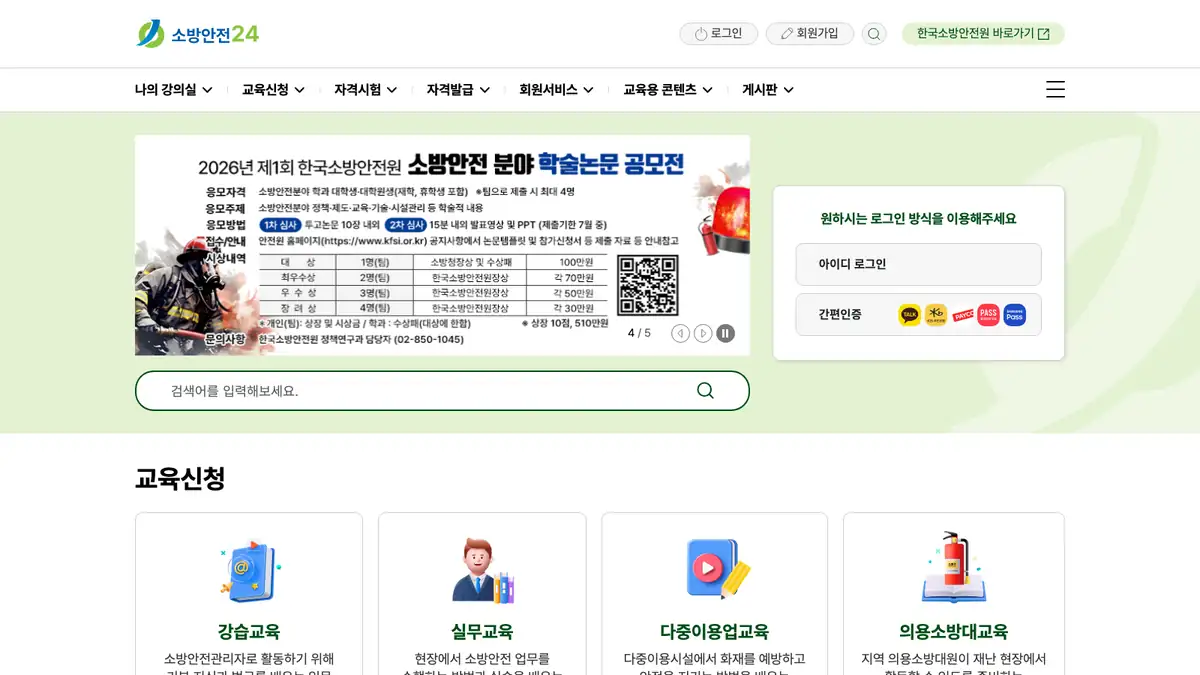Image resolution: width=1200 pixels, height=675 pixels.
Task: Advance to the next banner slide
Action: 703,333
